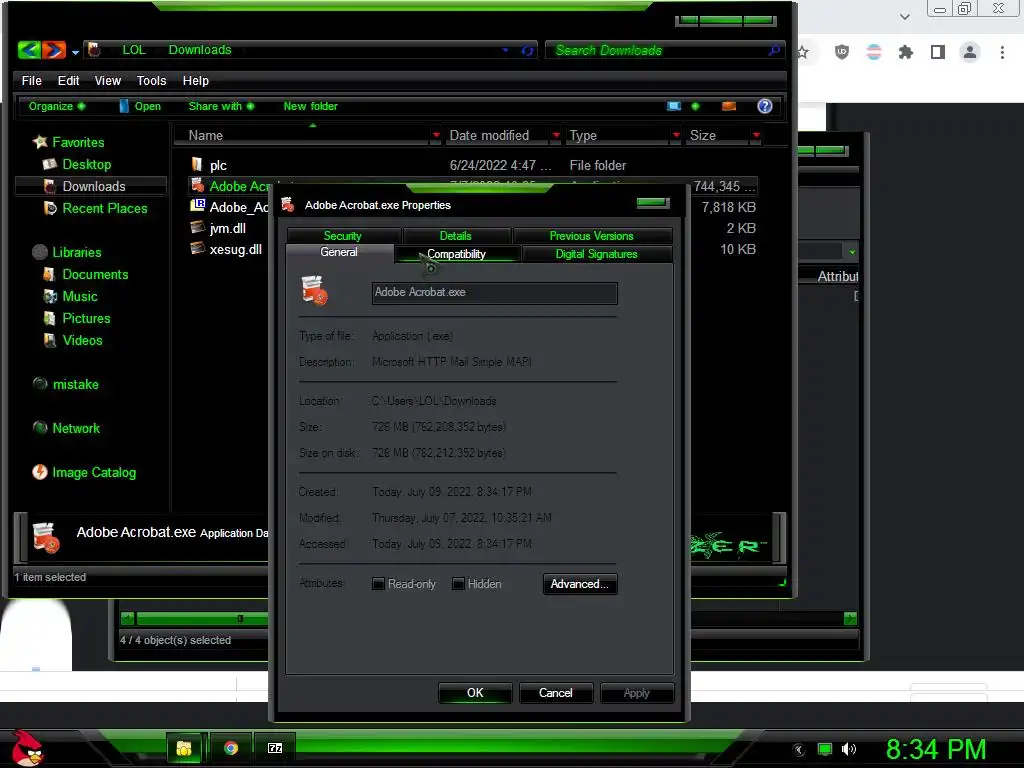
Task: Click the Pictures library icon
Action: click(50, 319)
